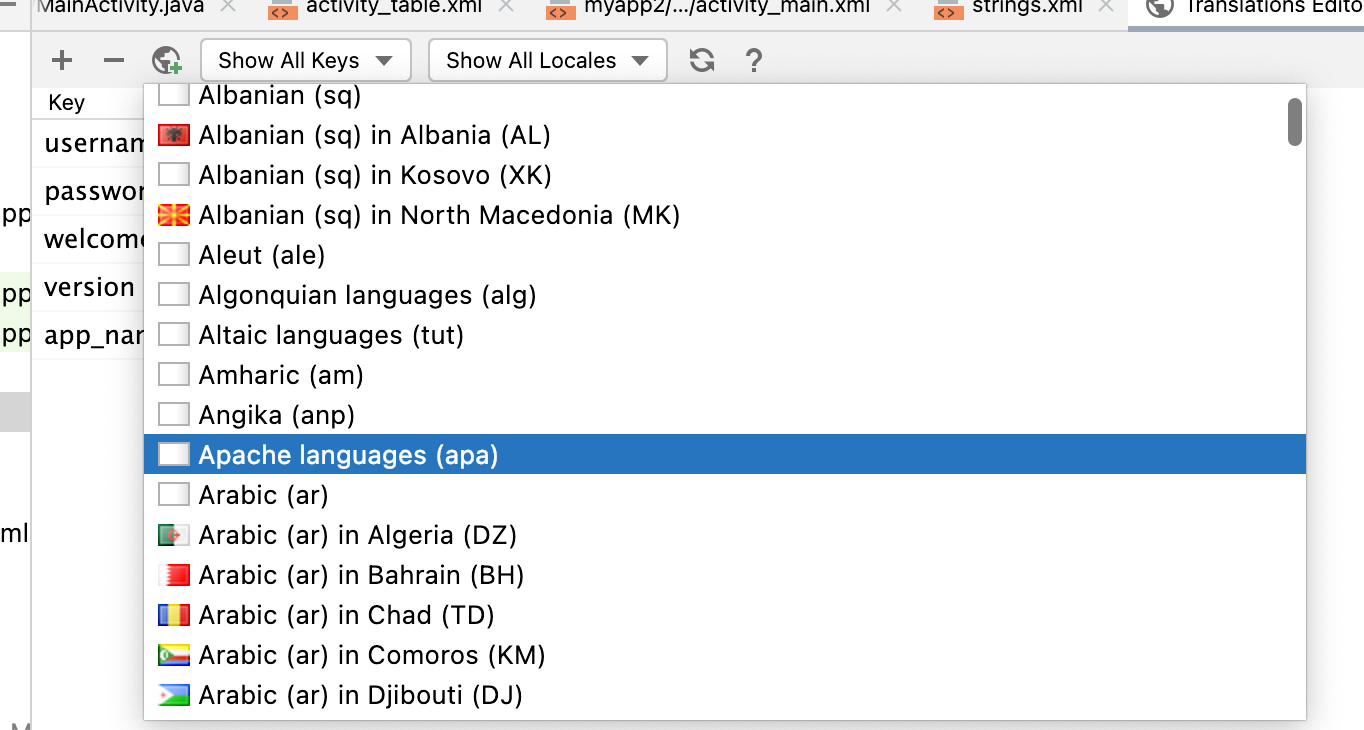Switch to the MainActivity.java tab
Viewport: 1364px width, 730px height.
pyautogui.click(x=135, y=8)
